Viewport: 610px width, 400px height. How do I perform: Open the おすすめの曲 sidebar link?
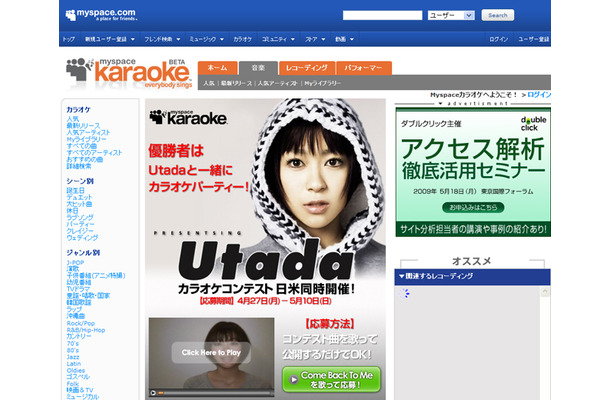pyautogui.click(x=85, y=160)
